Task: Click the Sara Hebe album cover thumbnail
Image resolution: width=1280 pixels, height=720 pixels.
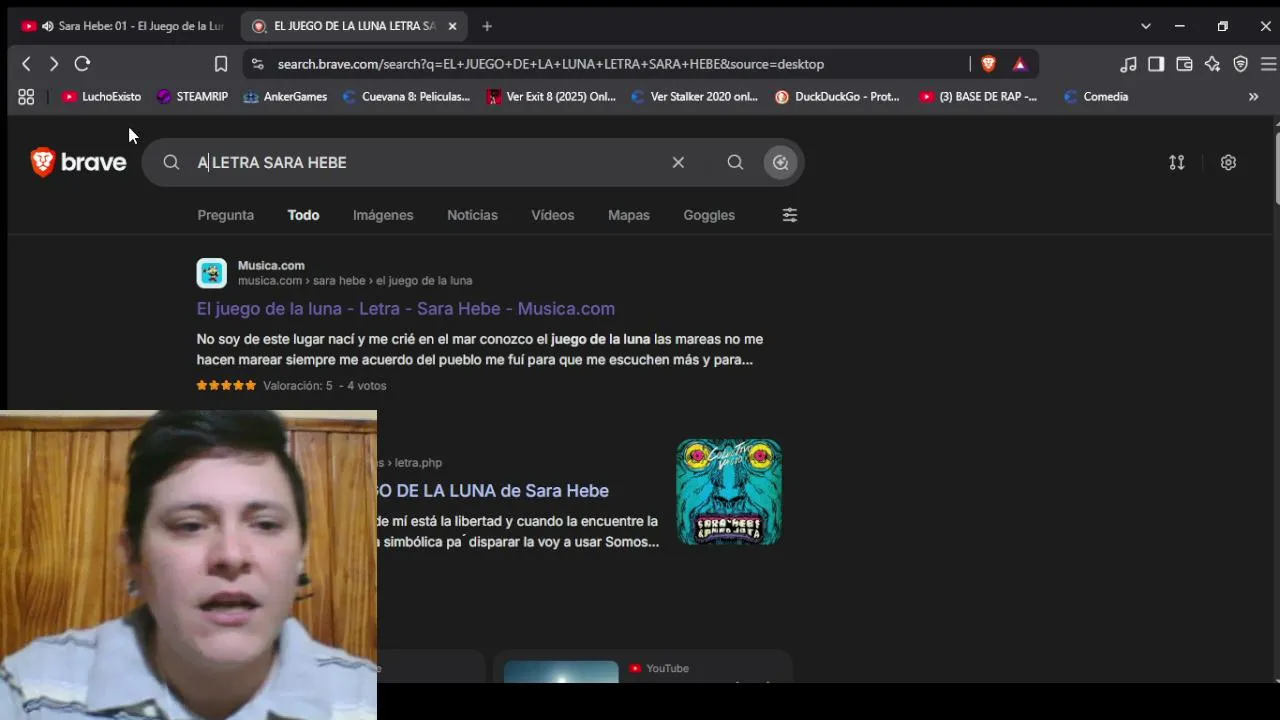Action: (x=729, y=492)
